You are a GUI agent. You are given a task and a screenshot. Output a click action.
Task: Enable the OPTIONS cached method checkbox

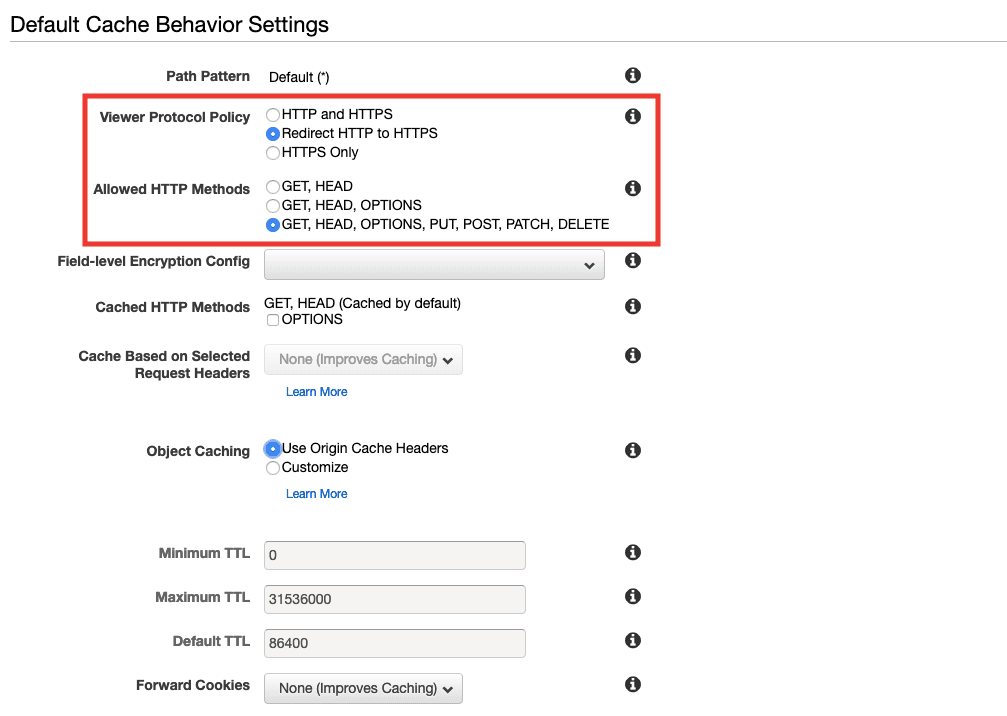coord(273,320)
